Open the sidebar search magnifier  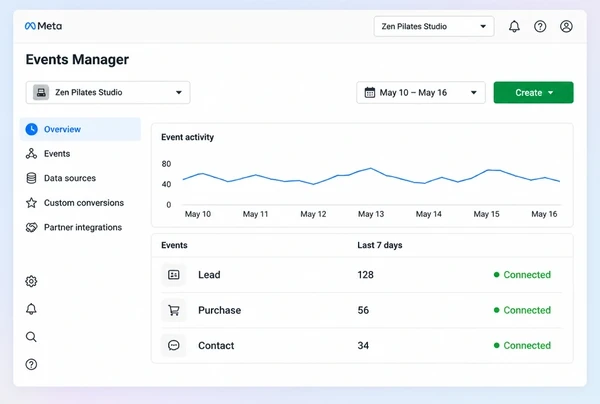[x=31, y=337]
